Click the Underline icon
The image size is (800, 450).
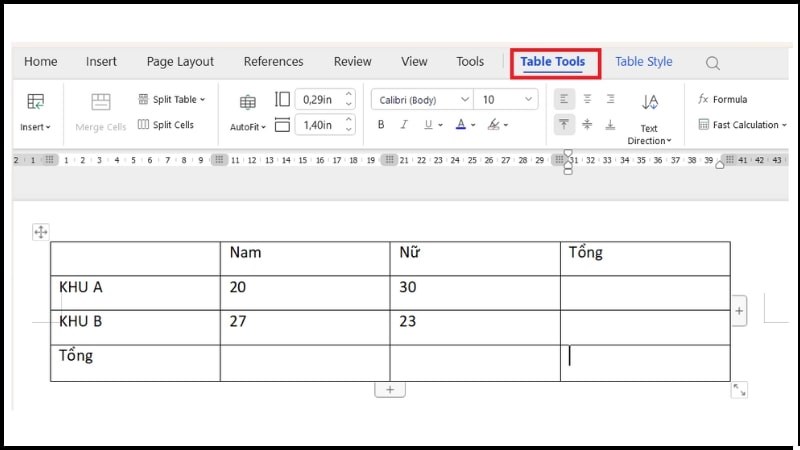tap(428, 125)
